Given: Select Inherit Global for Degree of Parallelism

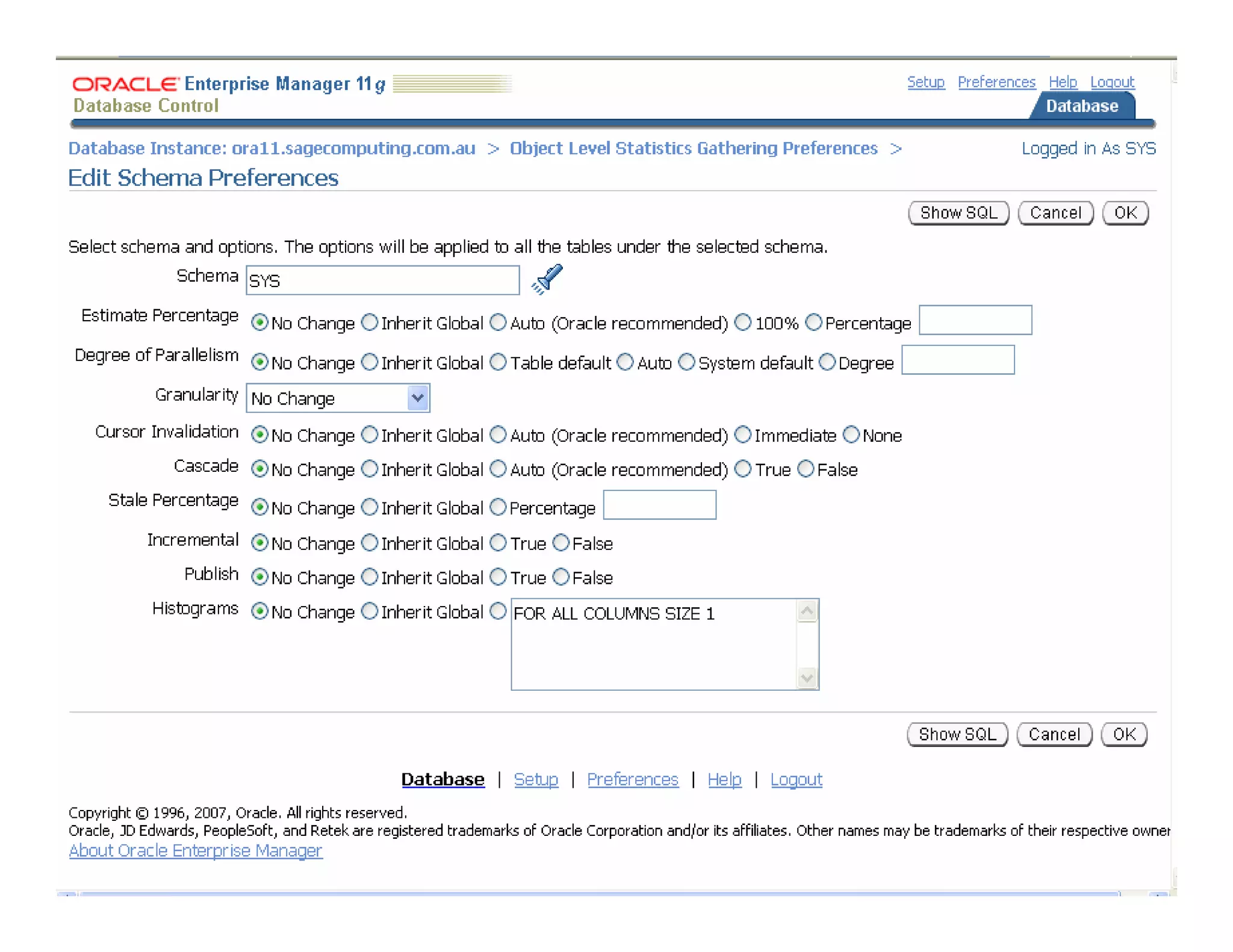Looking at the screenshot, I should point(370,362).
